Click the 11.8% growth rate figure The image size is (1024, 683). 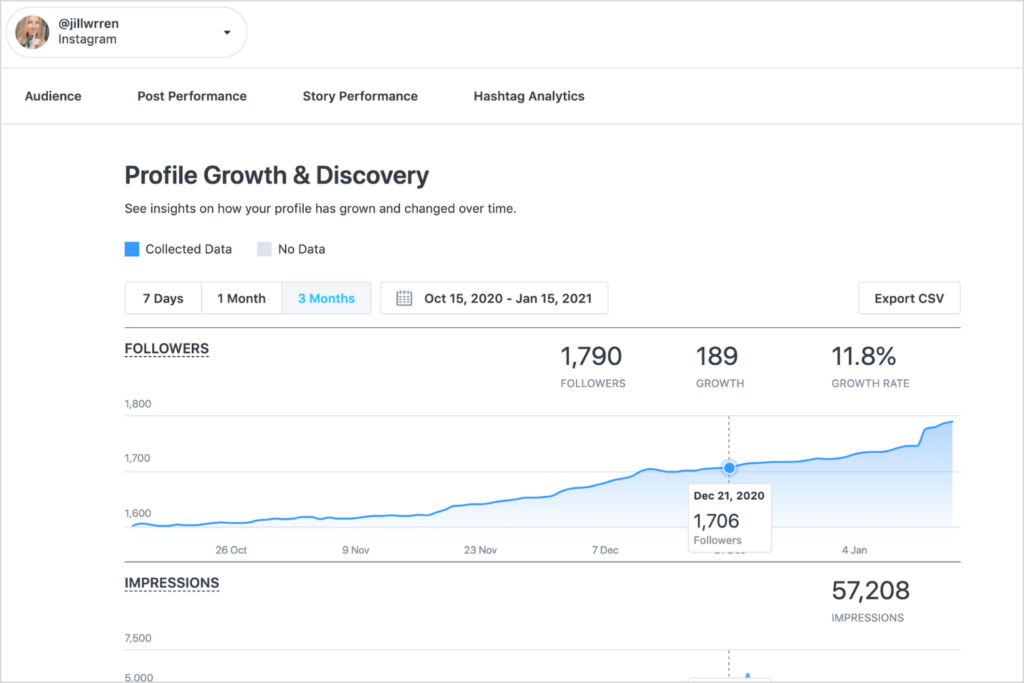tap(863, 356)
